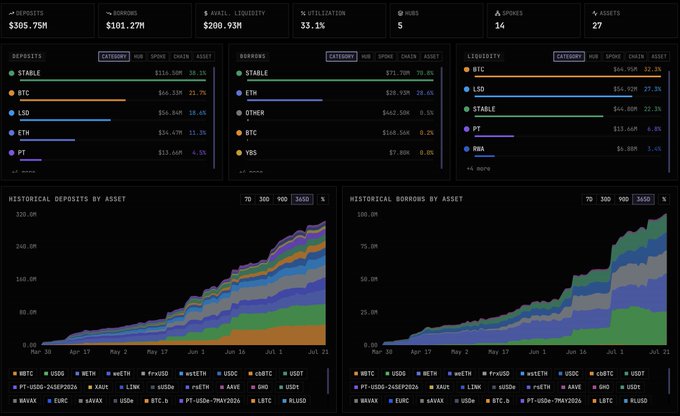Click the green STABLE dot in Deposits panel
Screen dimensions: 680x416
point(12,73)
